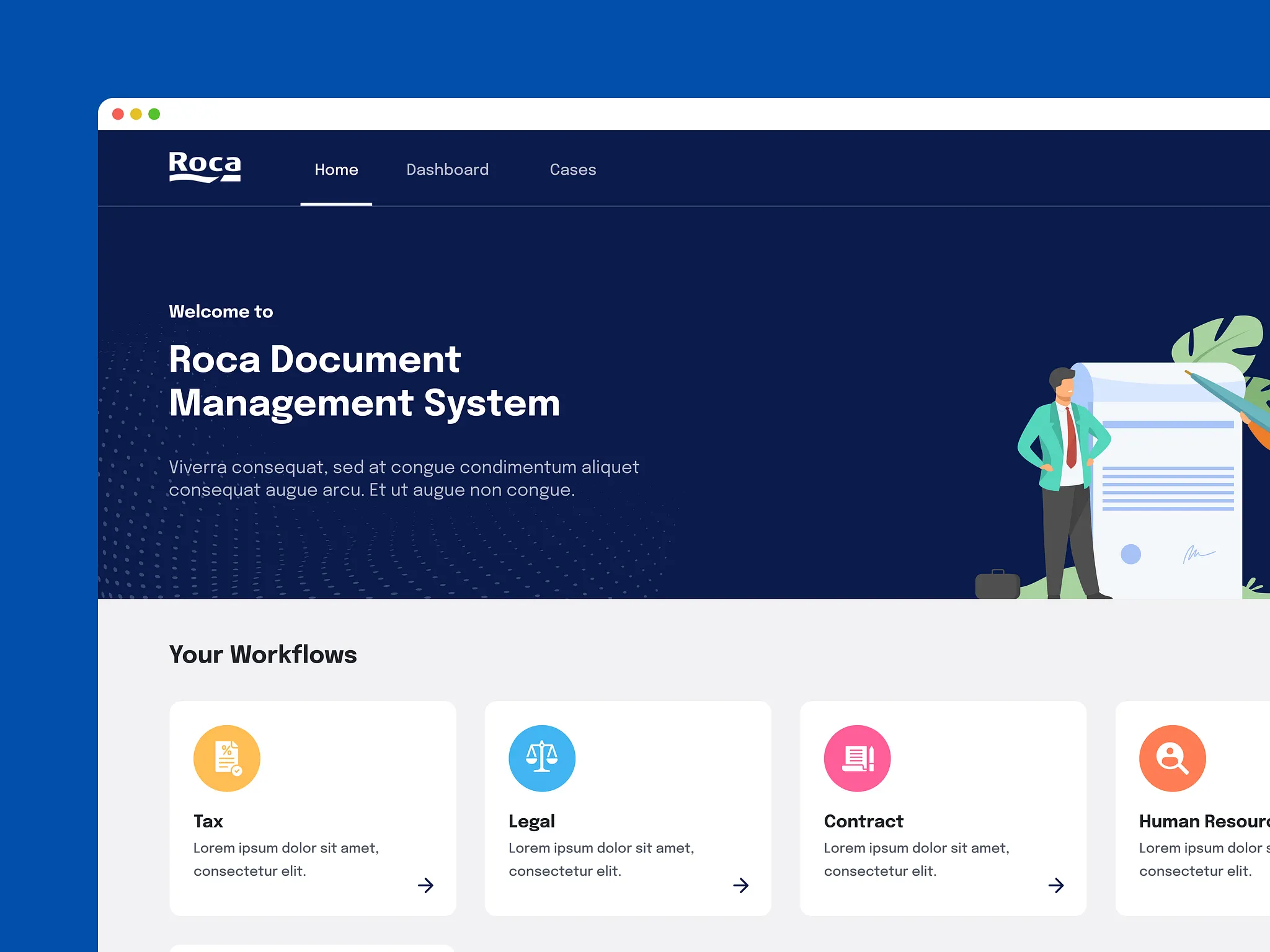Viewport: 1270px width, 952px height.
Task: Switch to the Dashboard tab
Action: click(x=447, y=170)
